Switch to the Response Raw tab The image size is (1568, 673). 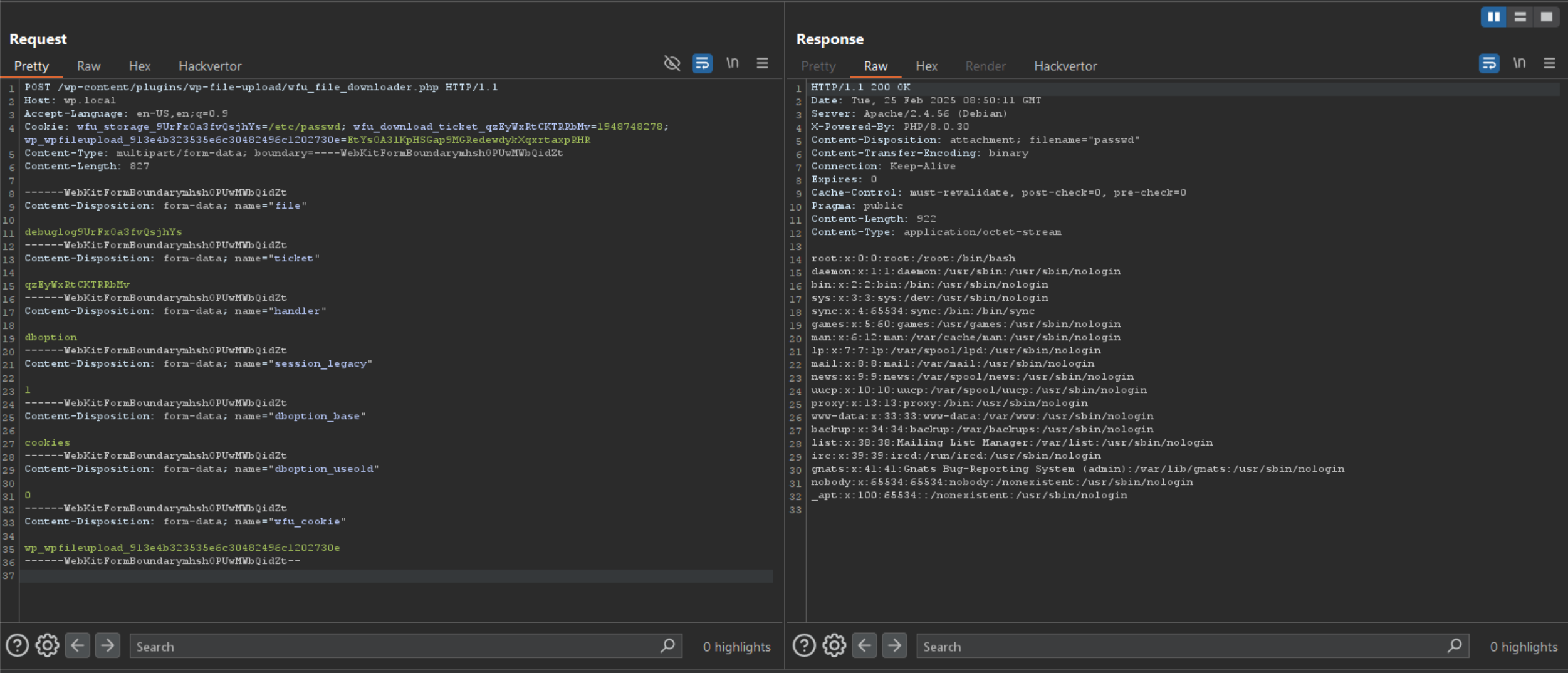[x=875, y=66]
